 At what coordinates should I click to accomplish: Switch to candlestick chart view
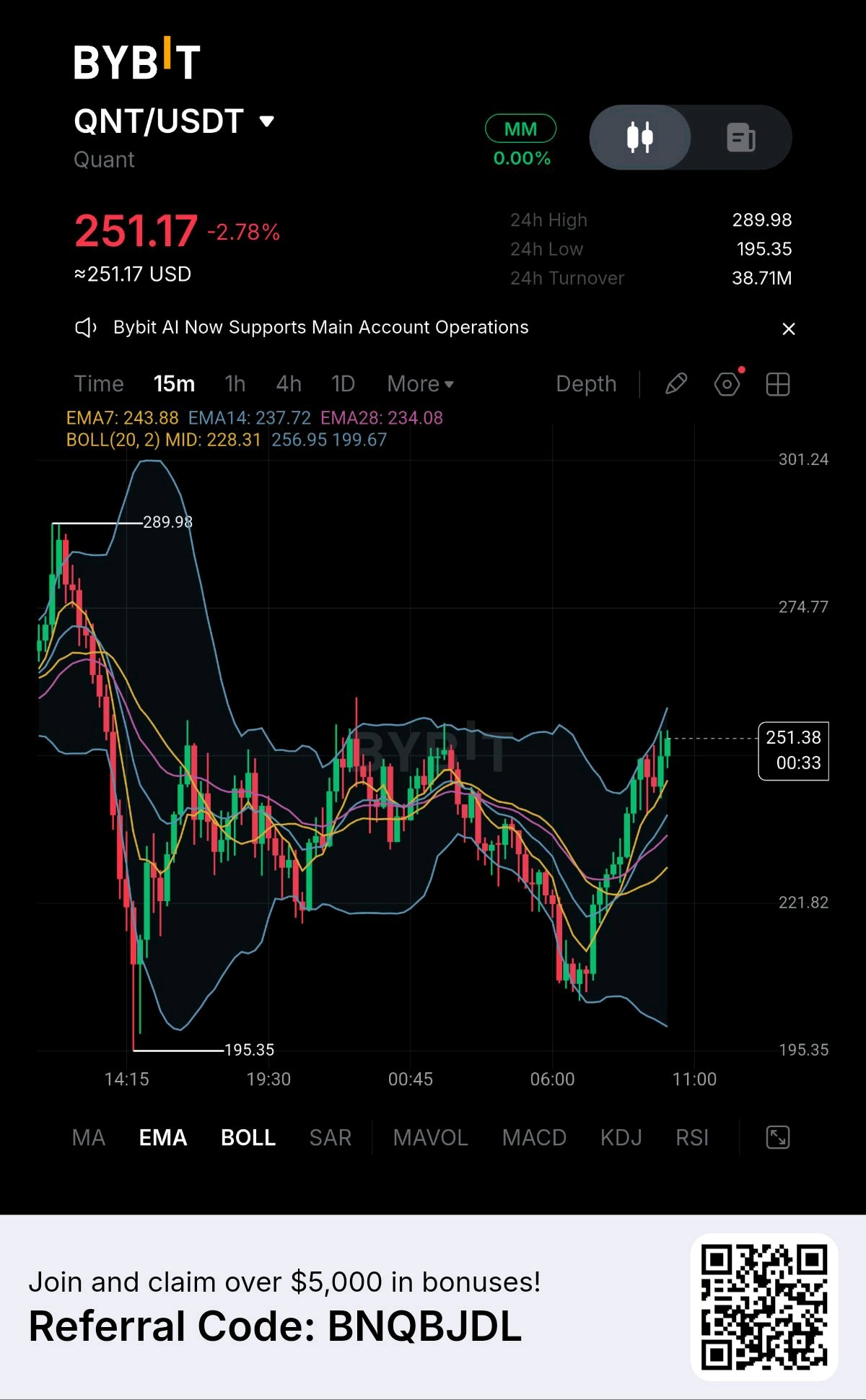(x=640, y=137)
